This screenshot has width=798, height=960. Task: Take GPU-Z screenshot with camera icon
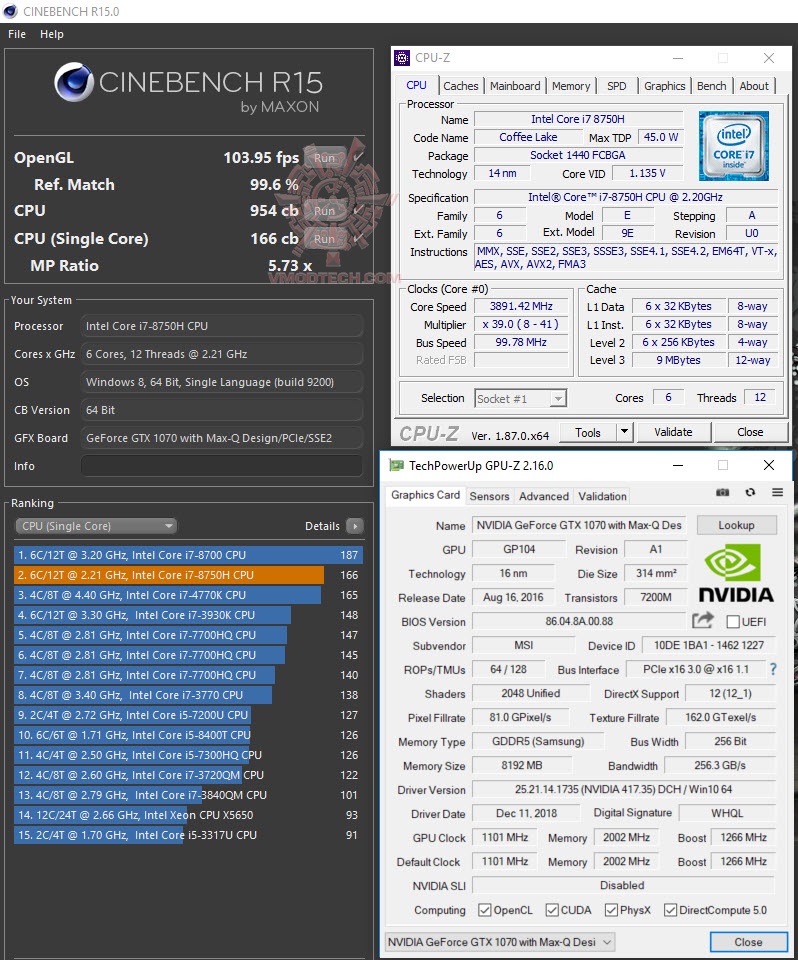723,492
